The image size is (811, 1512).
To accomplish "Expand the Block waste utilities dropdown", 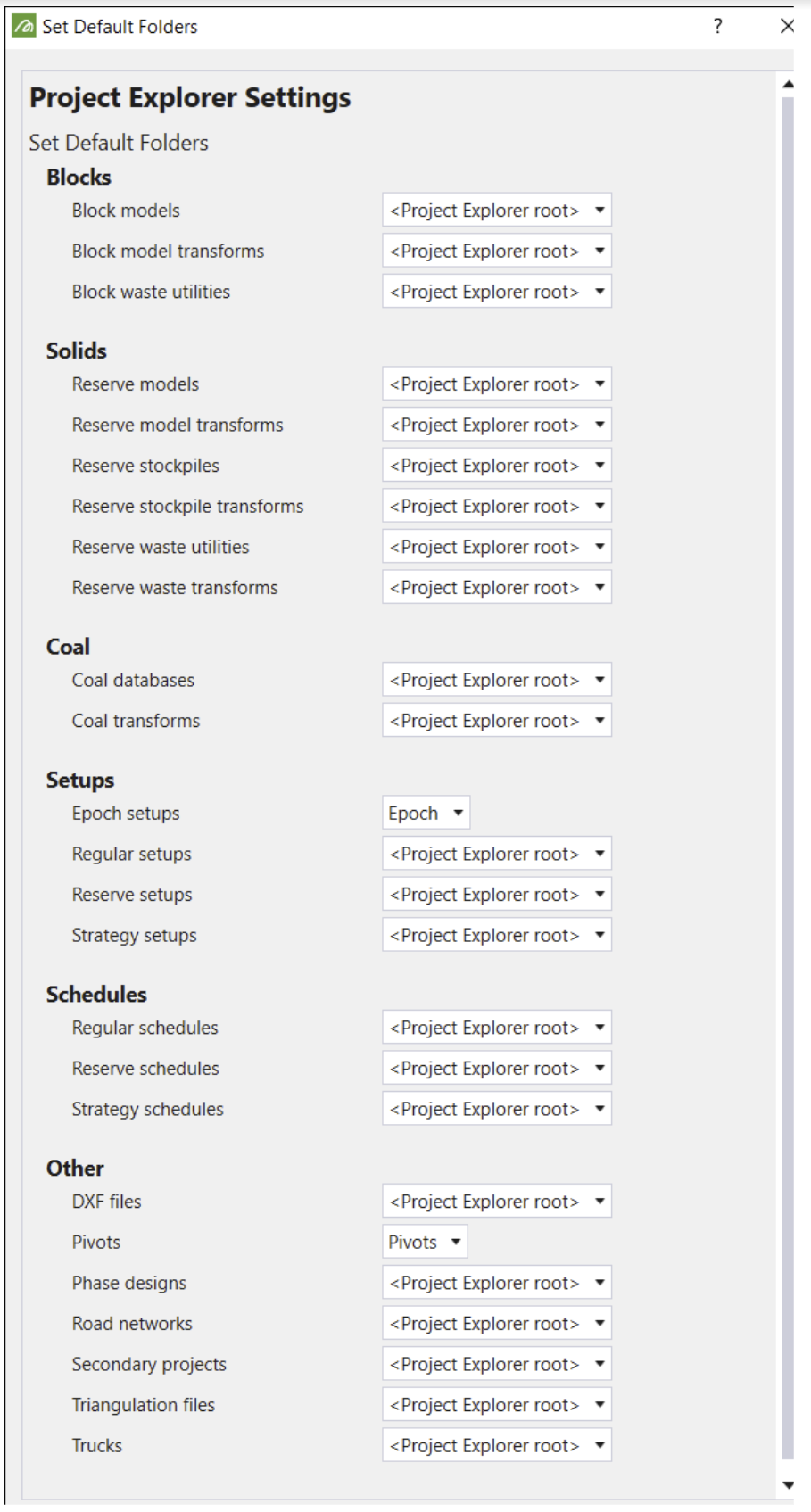I will point(497,292).
